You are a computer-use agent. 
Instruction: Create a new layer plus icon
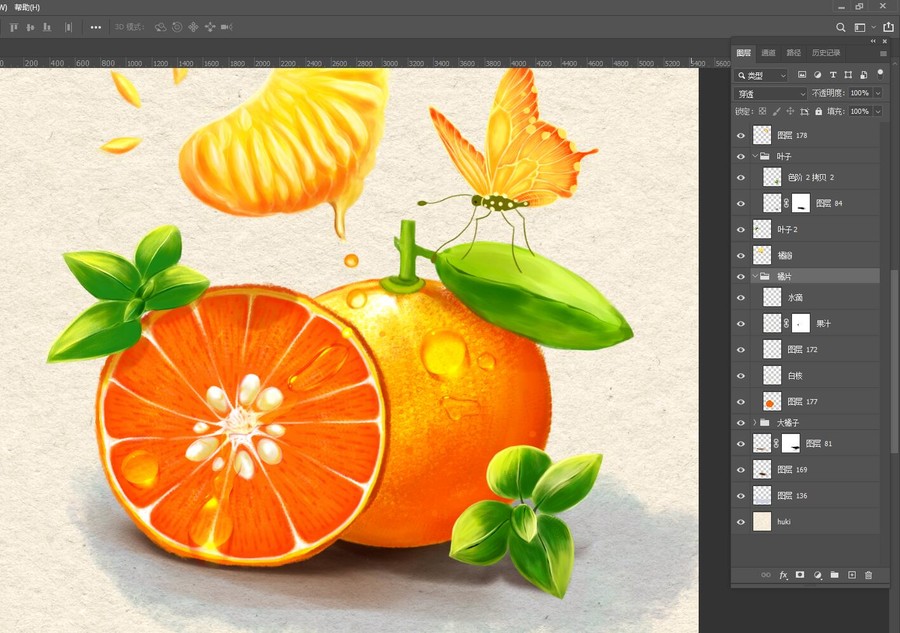pos(852,574)
